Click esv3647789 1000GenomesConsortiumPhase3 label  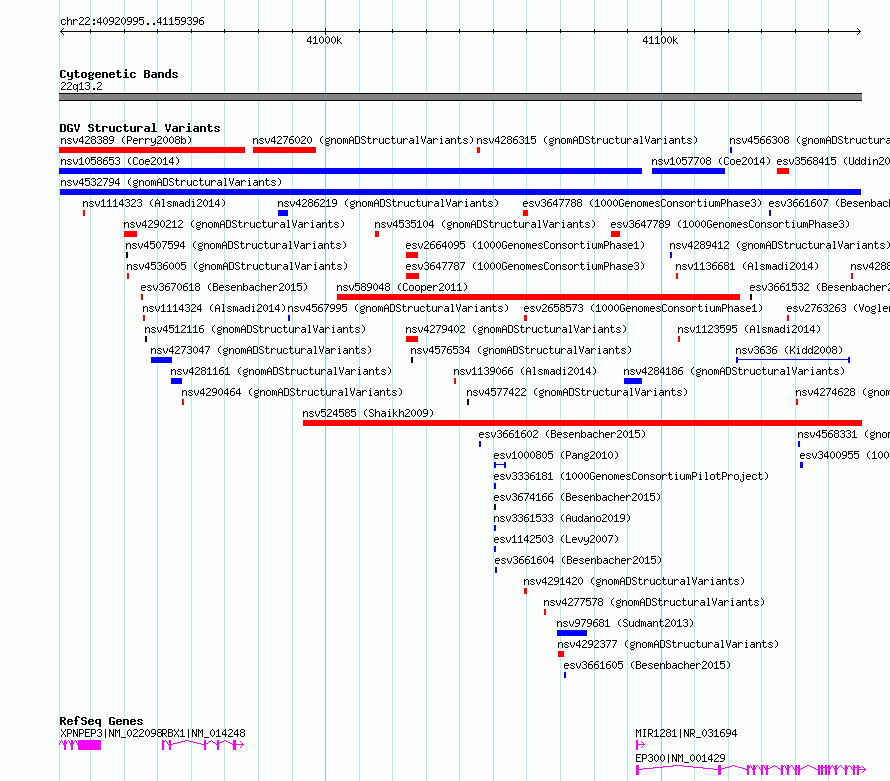tap(730, 224)
